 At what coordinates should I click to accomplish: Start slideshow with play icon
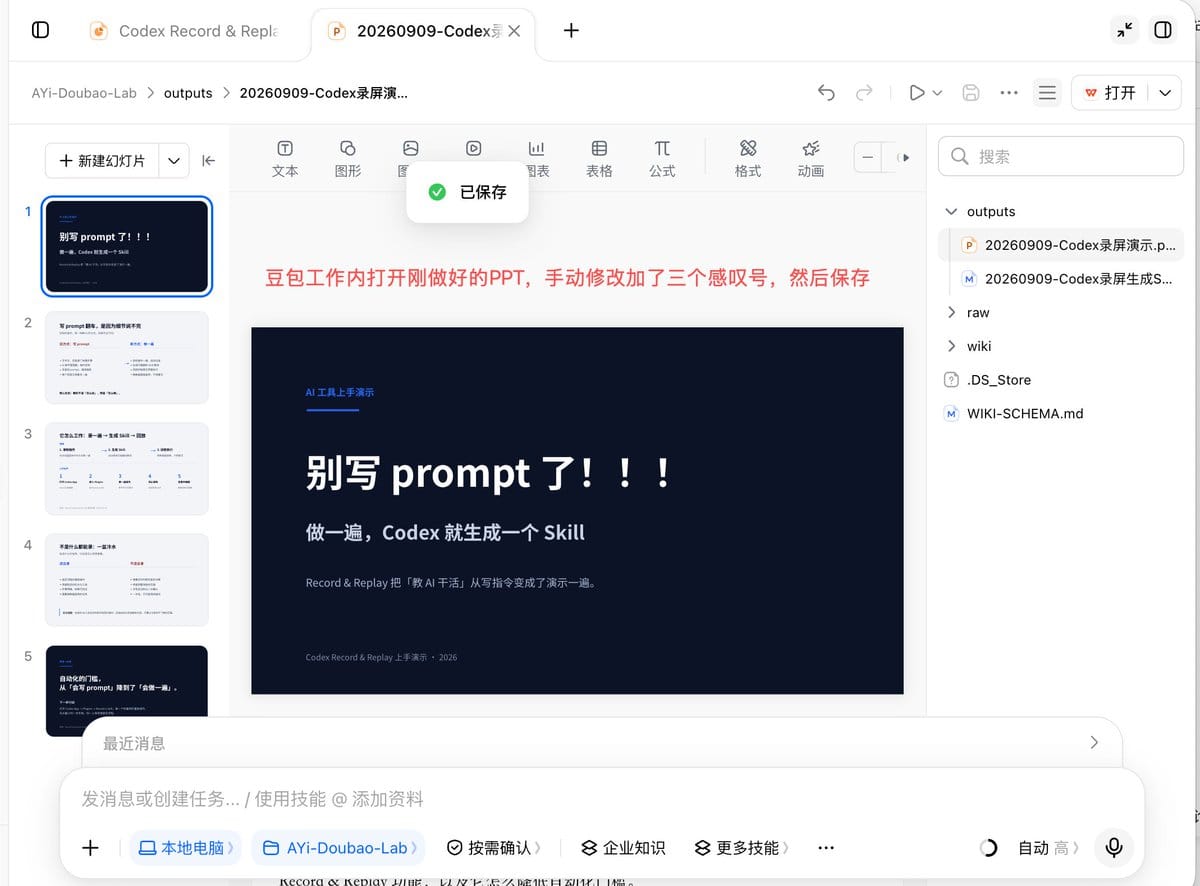(x=916, y=93)
